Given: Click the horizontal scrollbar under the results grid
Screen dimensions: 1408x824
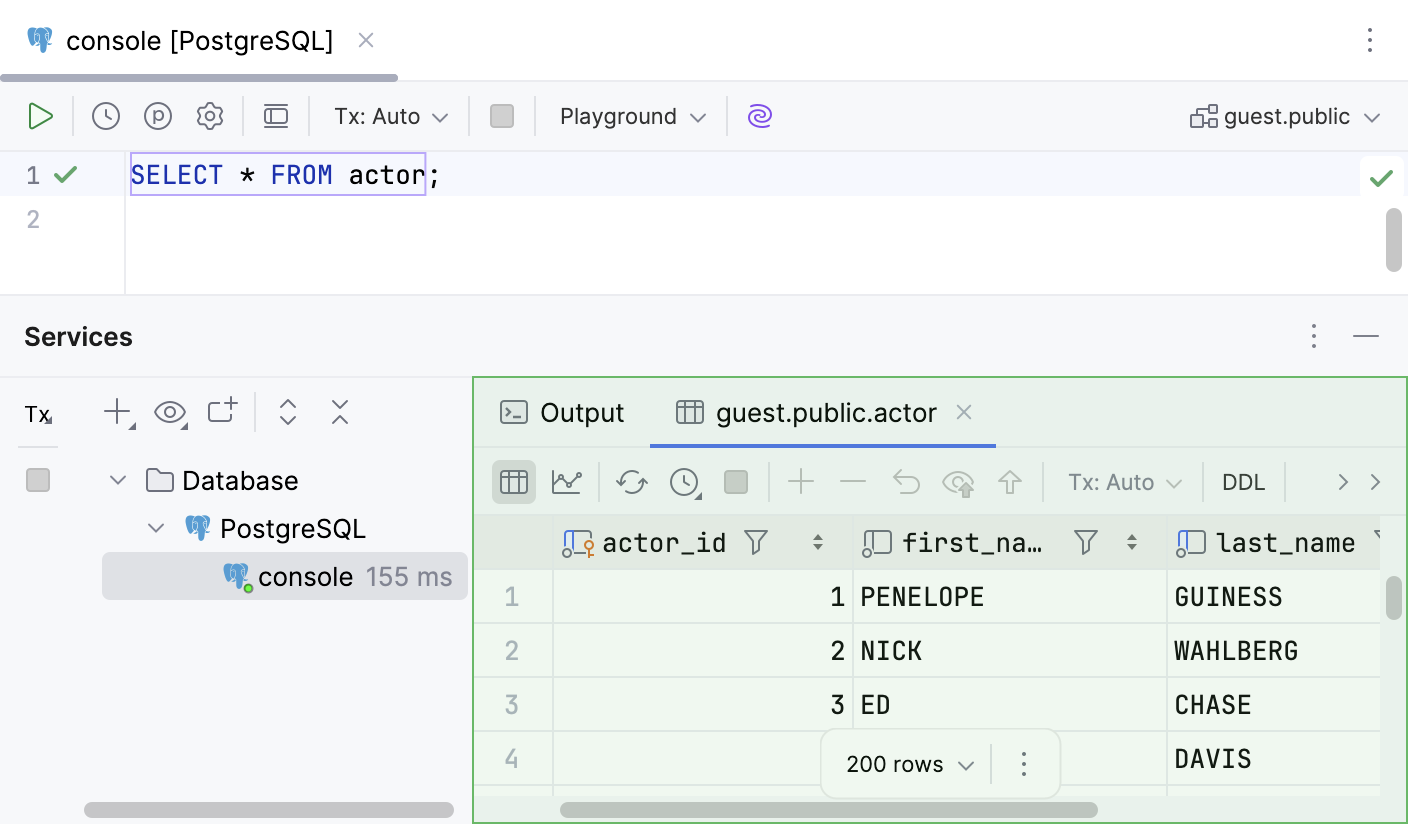Looking at the screenshot, I should tap(830, 810).
